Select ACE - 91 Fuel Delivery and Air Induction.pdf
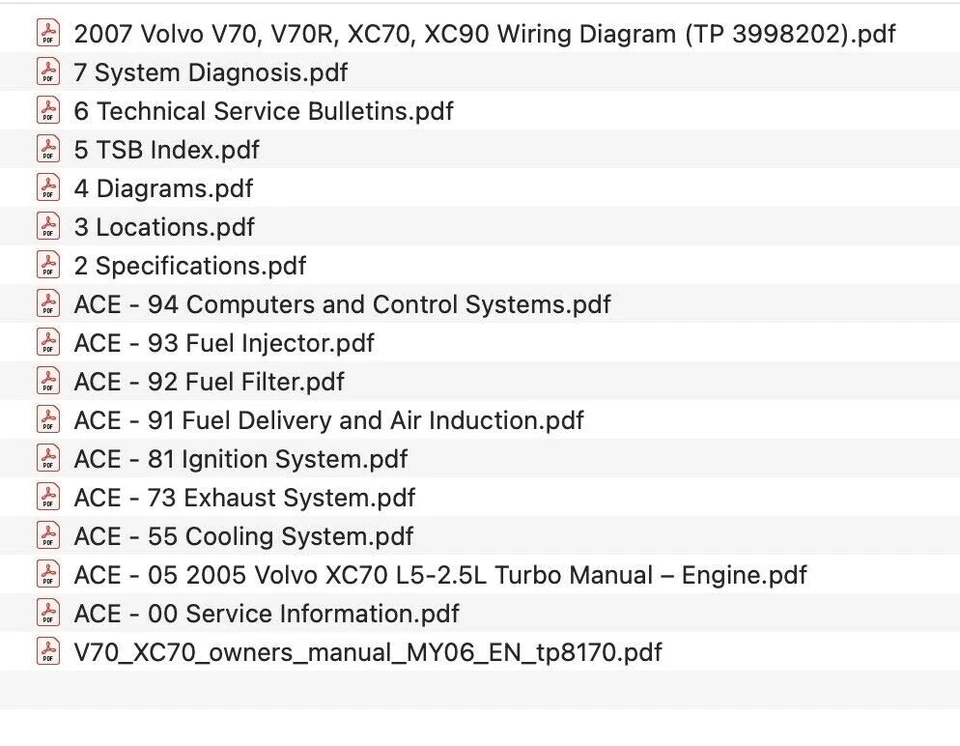Image resolution: width=960 pixels, height=746 pixels. 328,420
